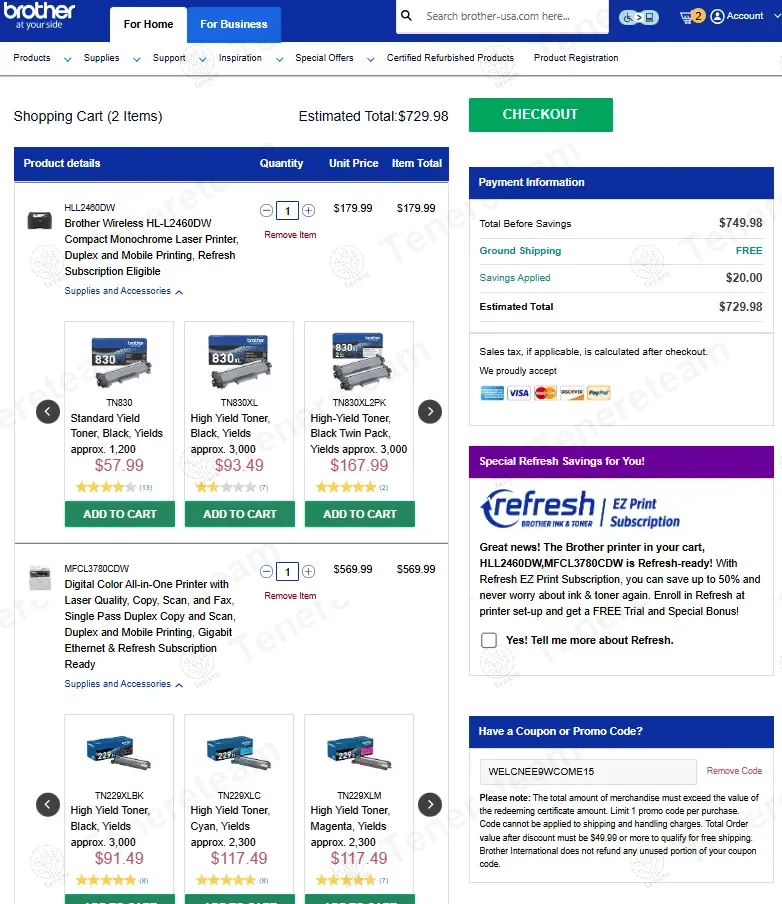Click the Brother logo in header

(x=39, y=16)
